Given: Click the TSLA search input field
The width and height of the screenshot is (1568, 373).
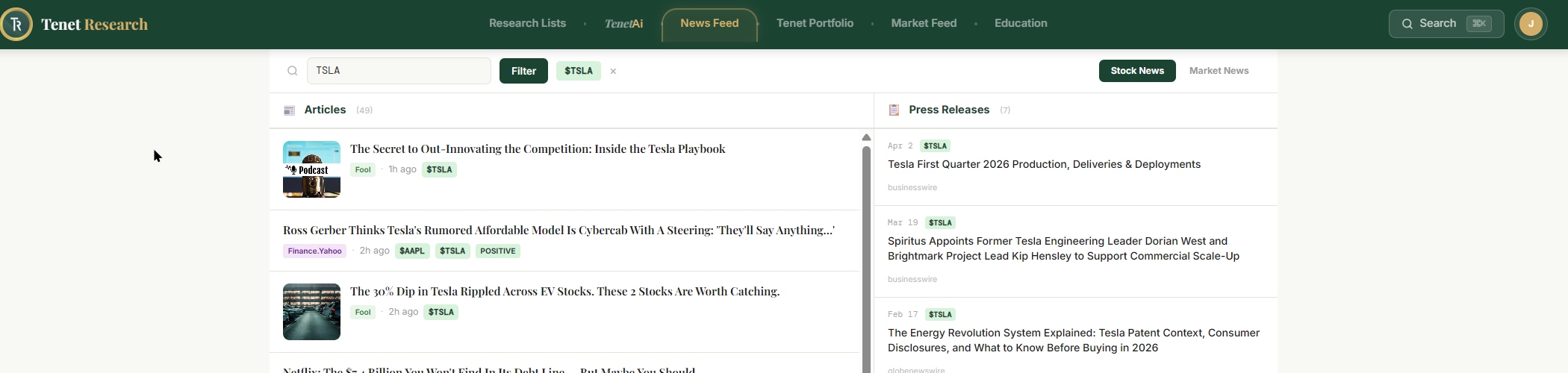Looking at the screenshot, I should coord(399,71).
